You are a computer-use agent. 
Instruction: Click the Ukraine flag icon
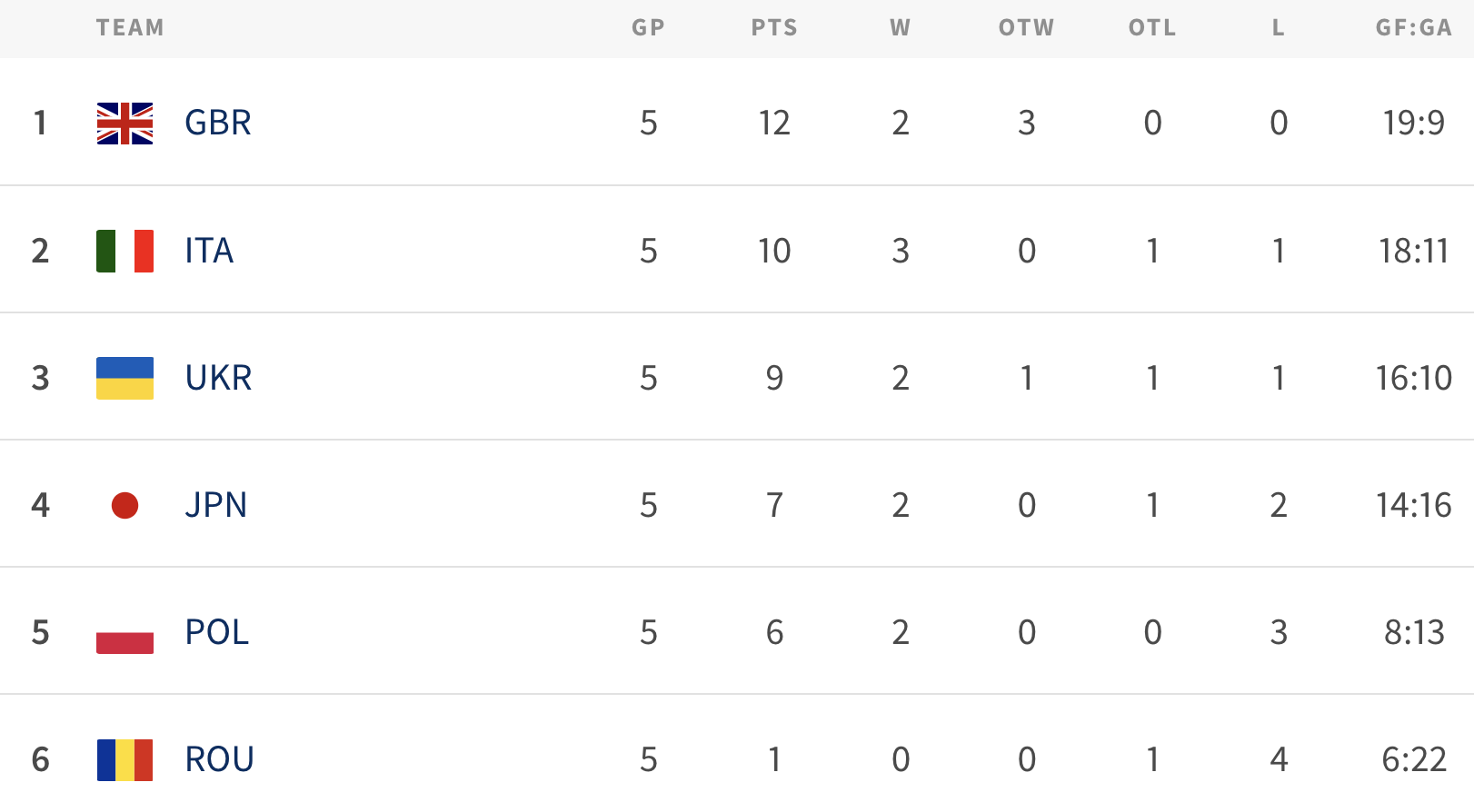coord(124,378)
